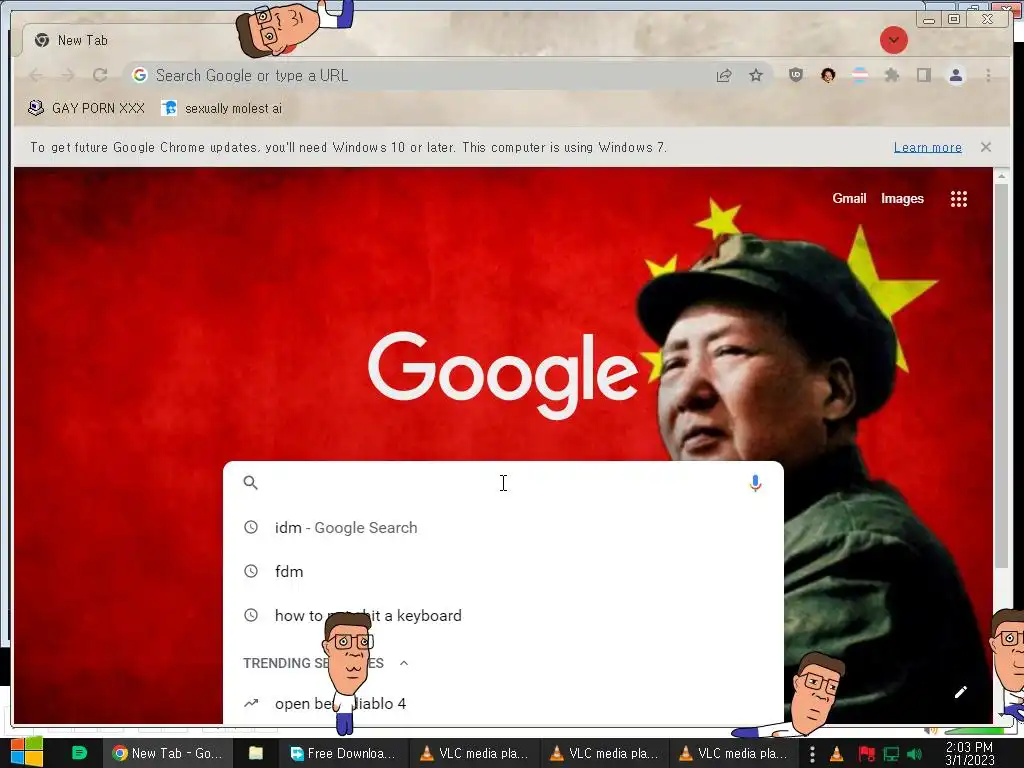
Task: Open the Chrome profile avatar button
Action: 955,75
